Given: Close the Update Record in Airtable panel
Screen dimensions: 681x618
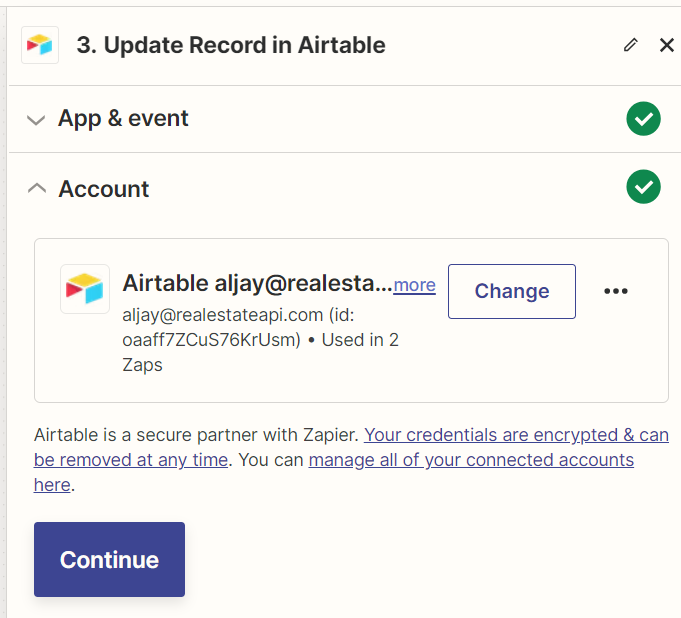Looking at the screenshot, I should click(667, 45).
